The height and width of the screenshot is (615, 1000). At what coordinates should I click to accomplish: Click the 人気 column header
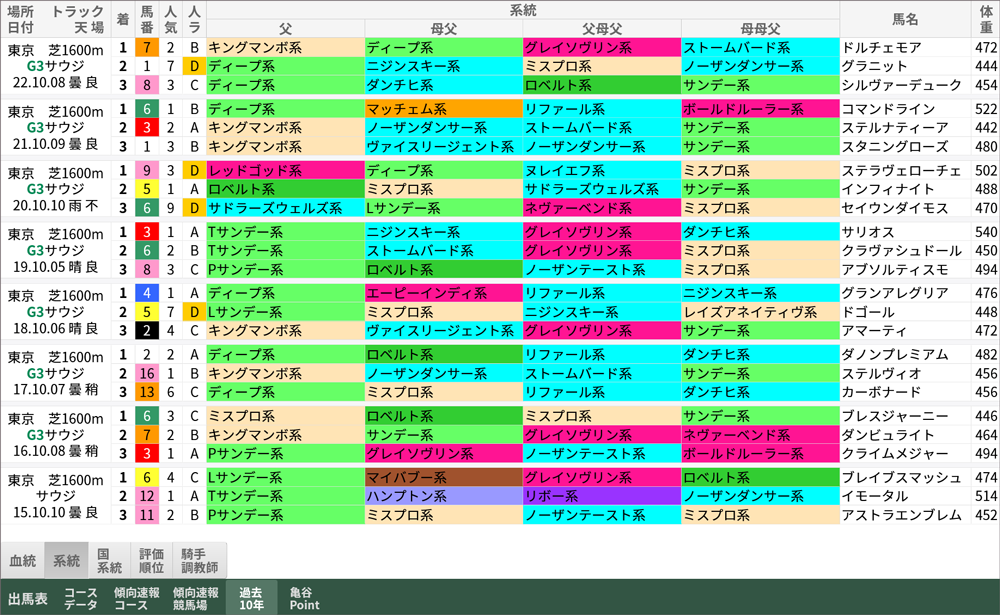tap(170, 19)
